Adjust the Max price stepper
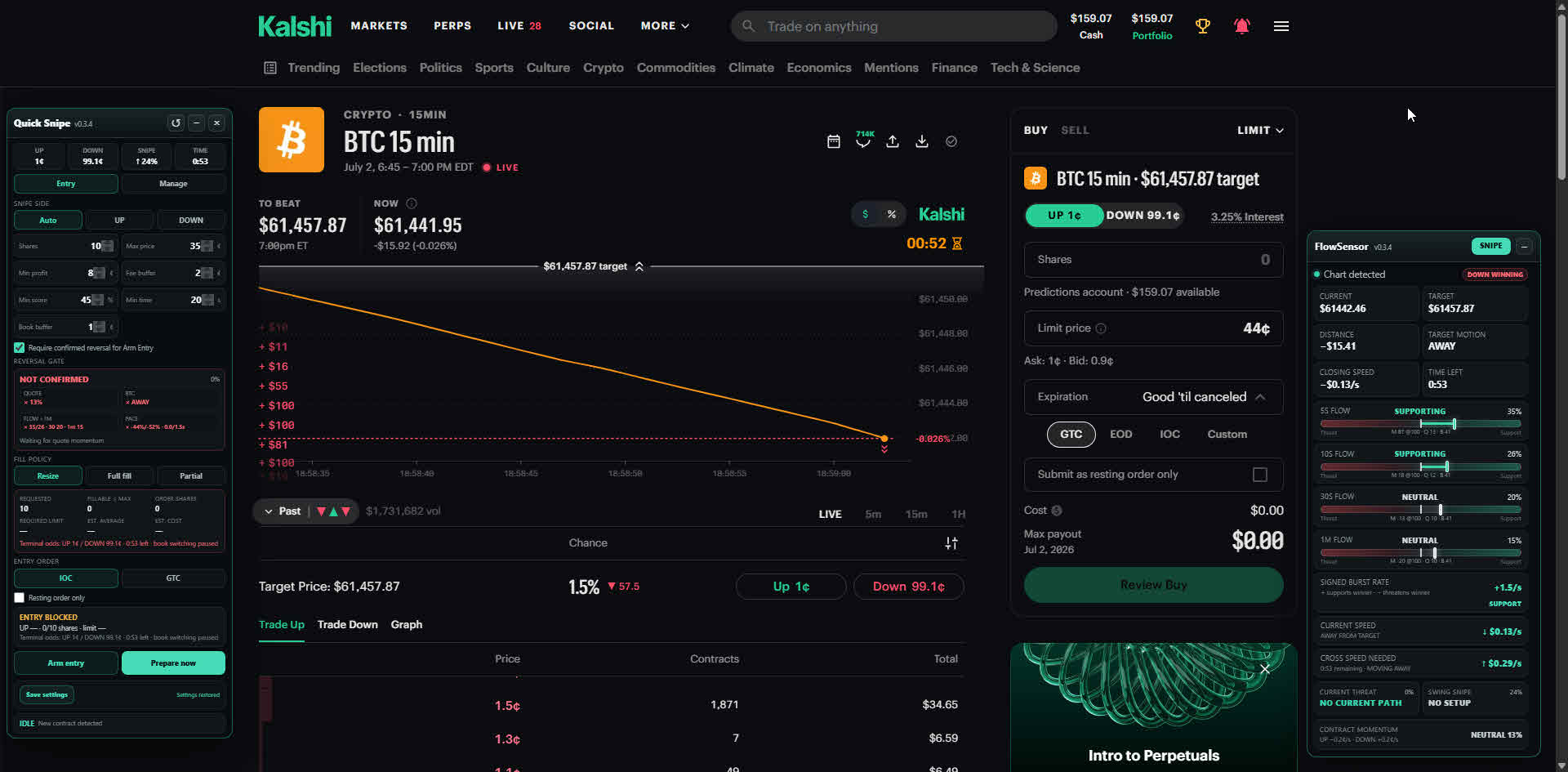 pyautogui.click(x=207, y=246)
